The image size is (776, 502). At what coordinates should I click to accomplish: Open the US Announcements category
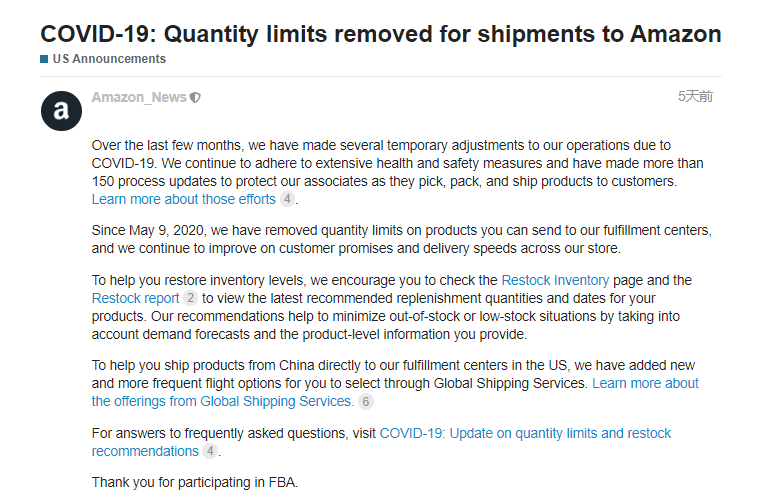click(x=109, y=59)
